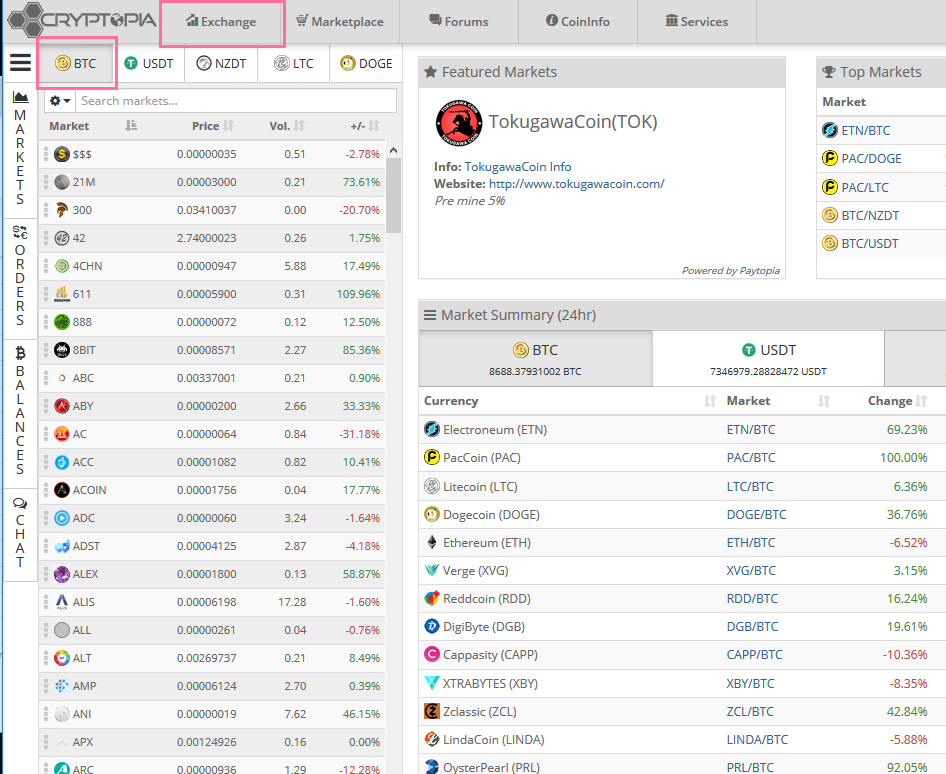Image resolution: width=946 pixels, height=774 pixels.
Task: Open the ETH/BTC market link
Action: [x=750, y=542]
